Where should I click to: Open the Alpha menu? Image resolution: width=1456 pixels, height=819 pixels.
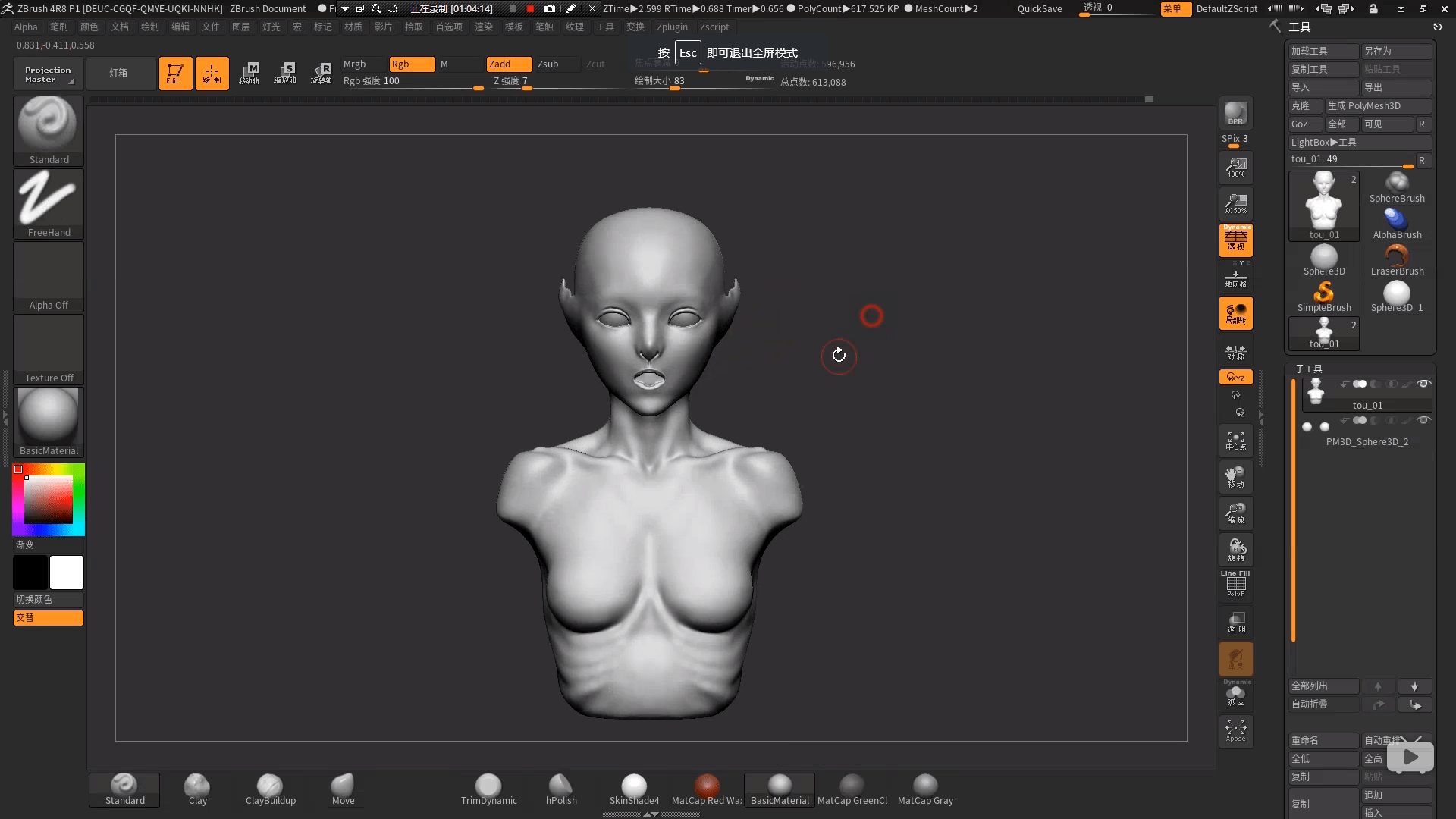[26, 27]
